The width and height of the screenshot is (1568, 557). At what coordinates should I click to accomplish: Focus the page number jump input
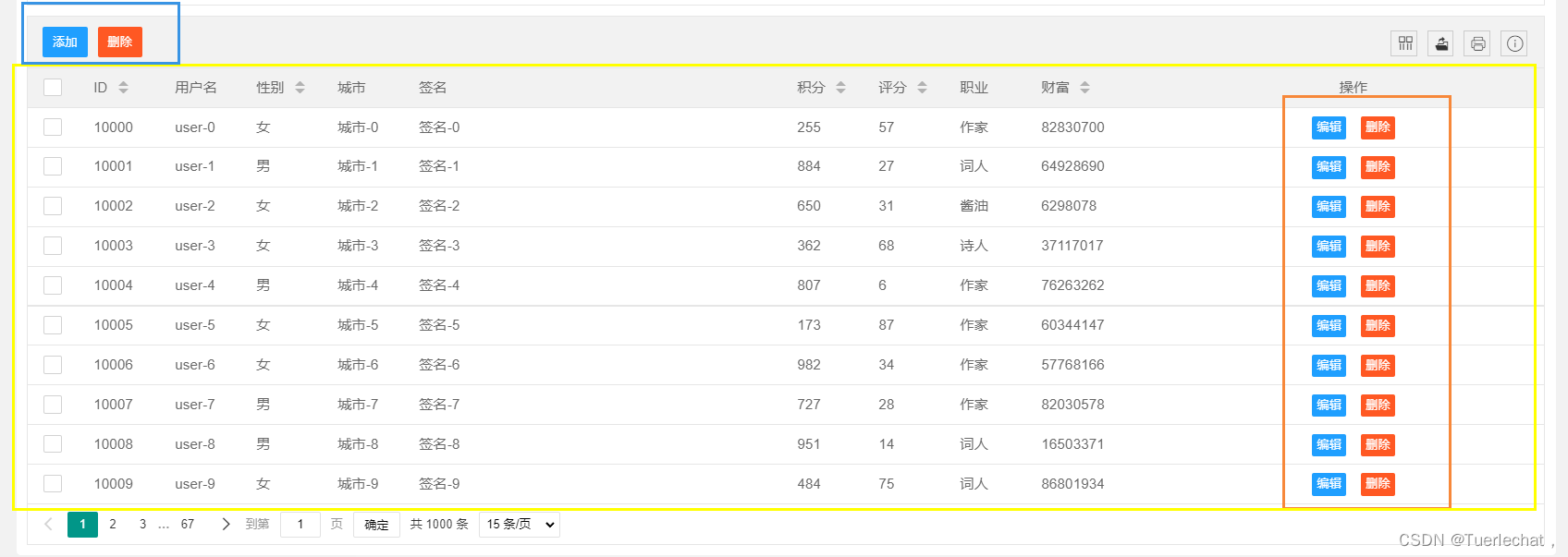(x=300, y=525)
